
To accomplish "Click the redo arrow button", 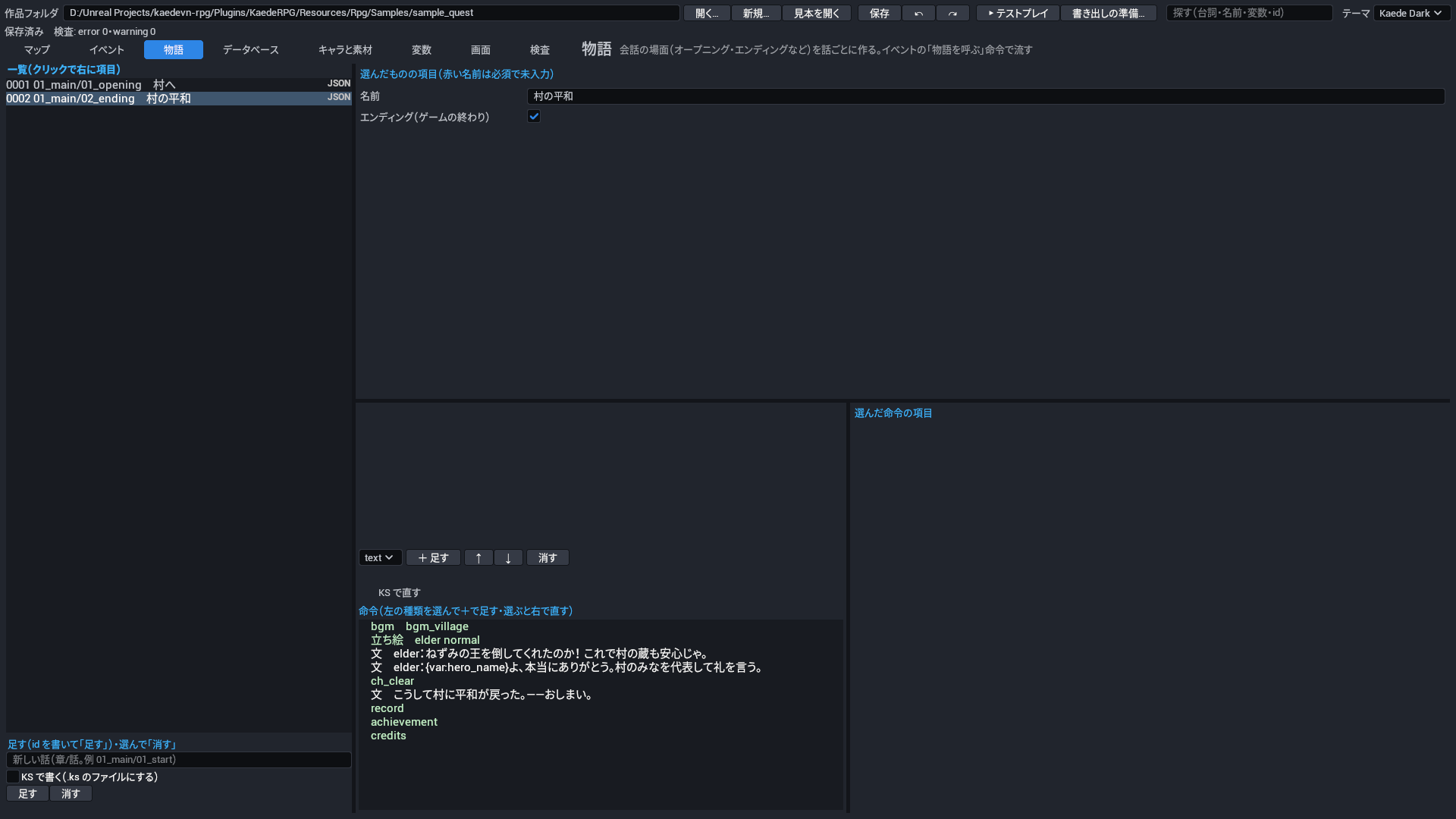I will (x=952, y=13).
